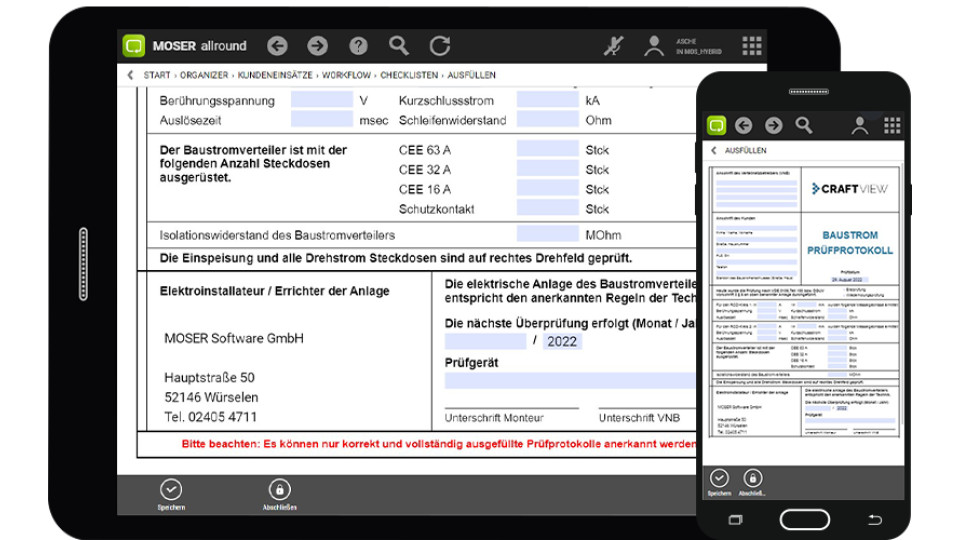Open the apps grid menu on the tablet

[x=752, y=46]
